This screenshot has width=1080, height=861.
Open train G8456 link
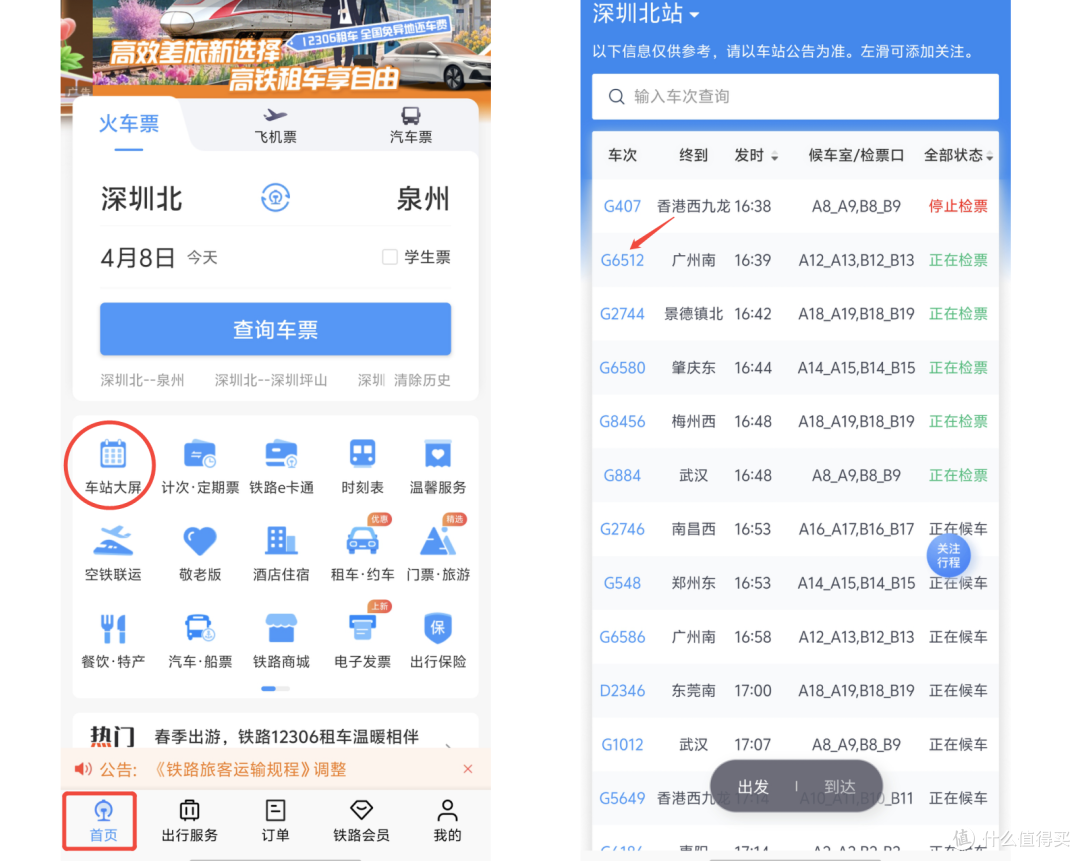coord(622,422)
